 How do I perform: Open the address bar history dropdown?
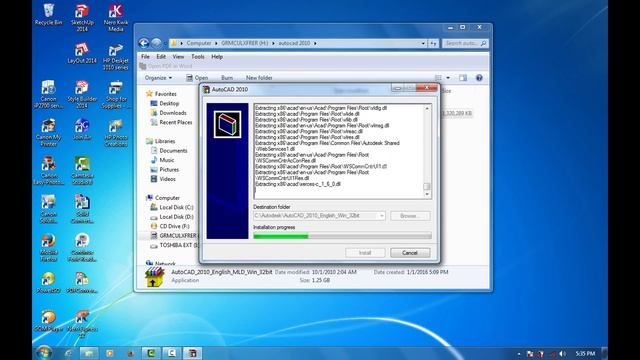click(423, 43)
